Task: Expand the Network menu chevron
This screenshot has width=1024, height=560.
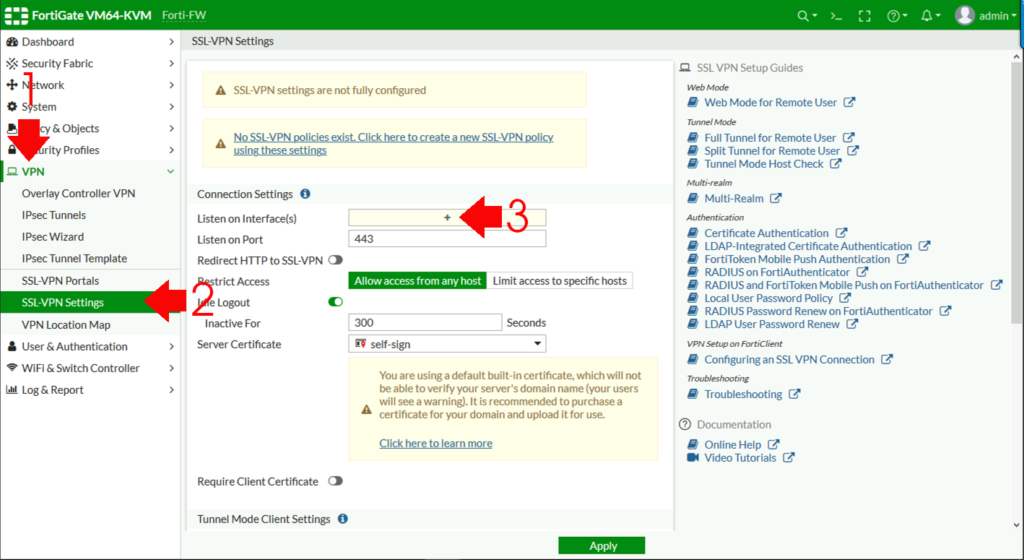Action: (x=171, y=85)
